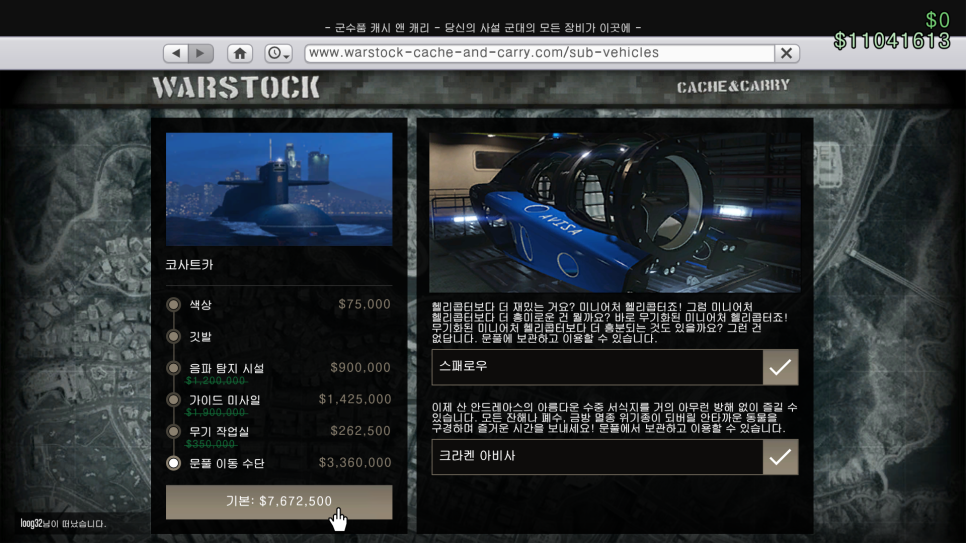966x543 pixels.
Task: Select the 음파 탐지 시설 radio button
Action: pos(174,368)
